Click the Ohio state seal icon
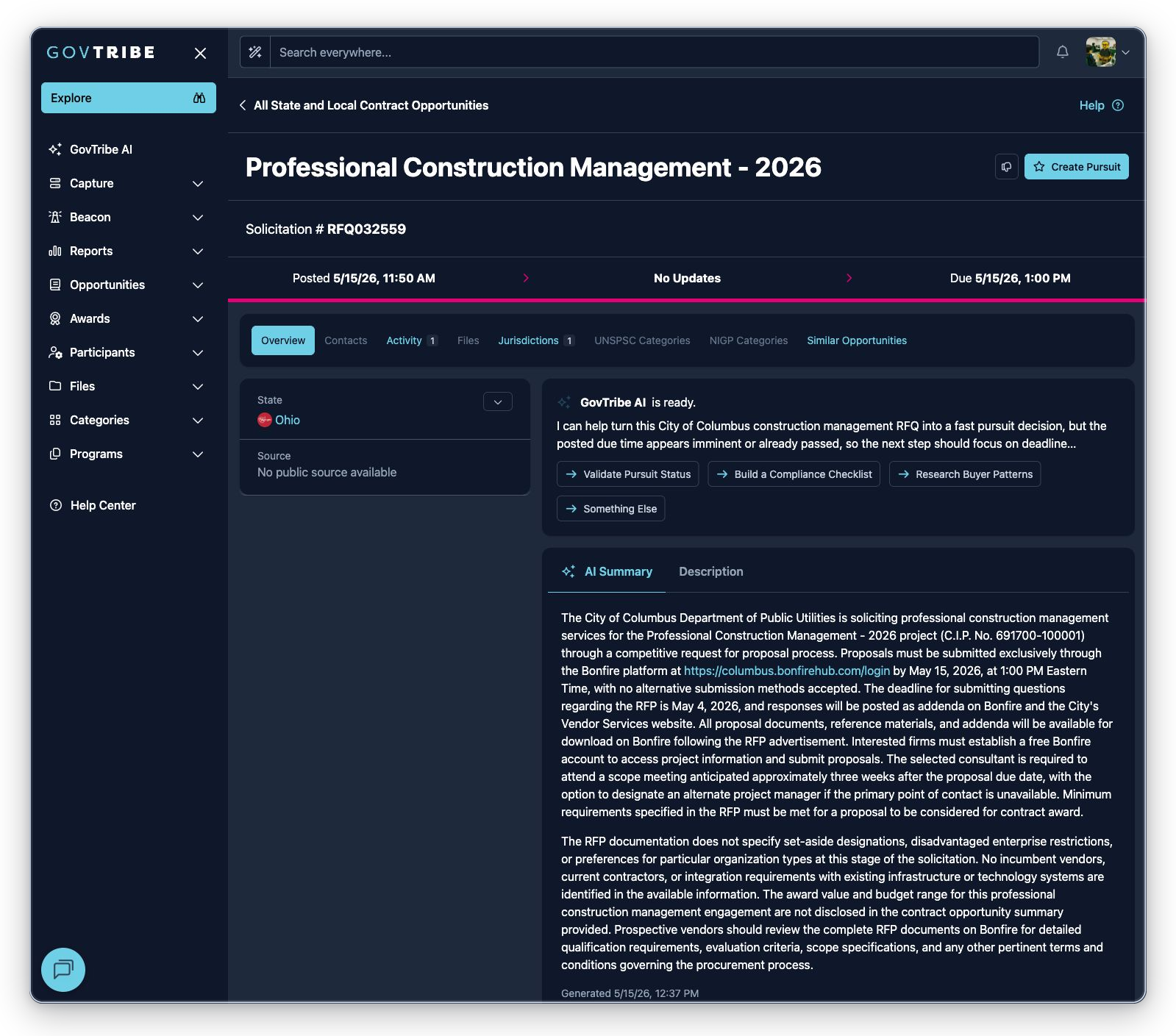 tap(265, 420)
